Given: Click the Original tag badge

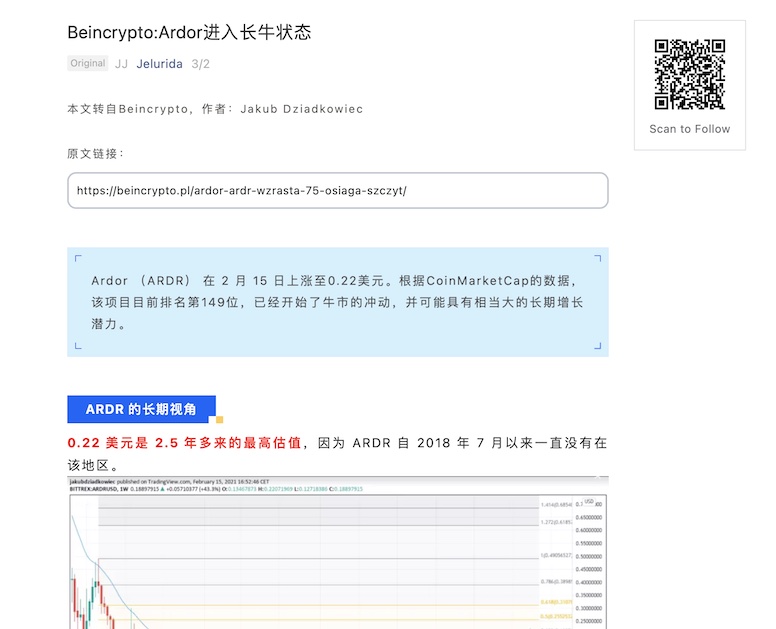Looking at the screenshot, I should 88,63.
